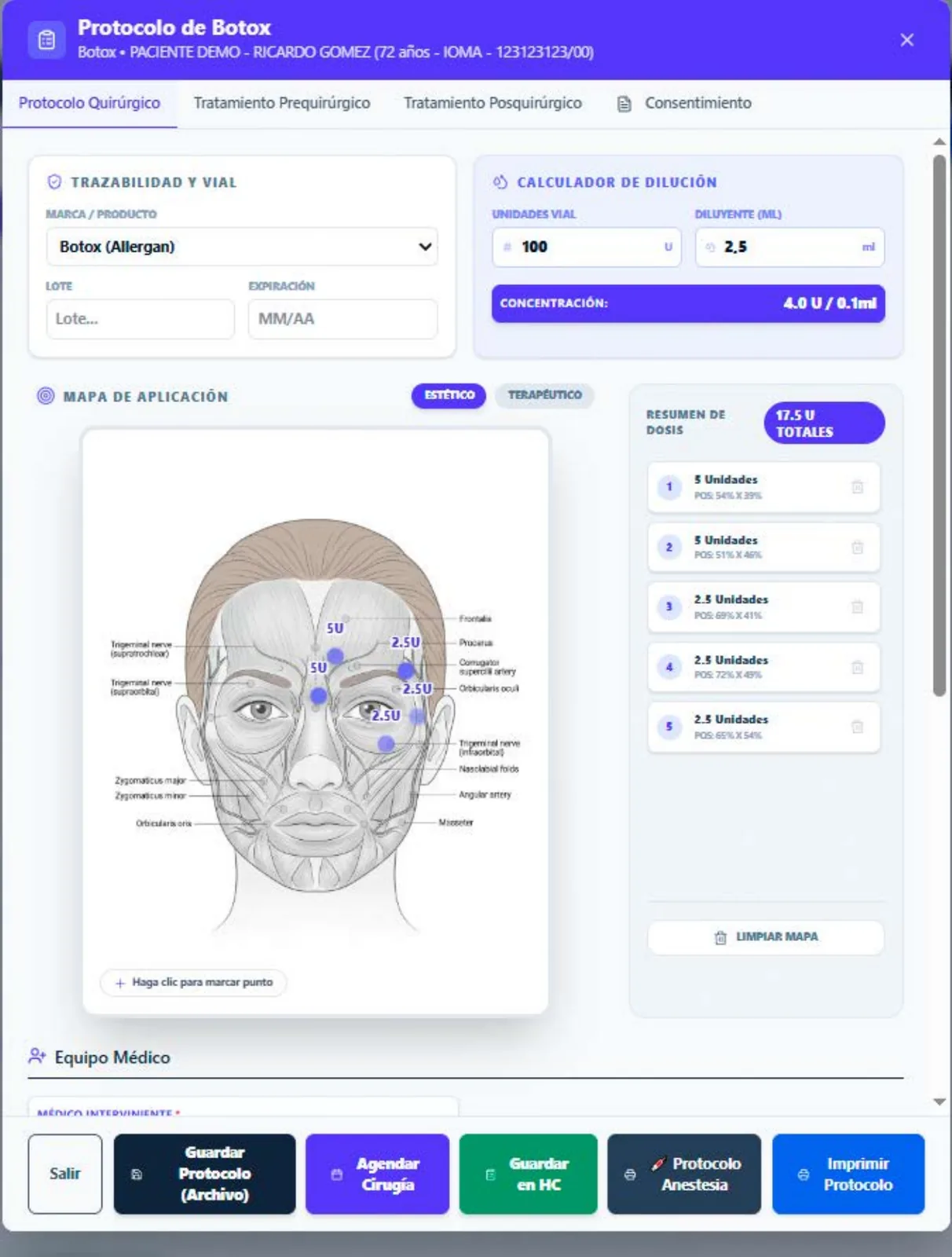Click the scrollbar up arrow
Viewport: 952px width, 1257px height.
click(939, 141)
